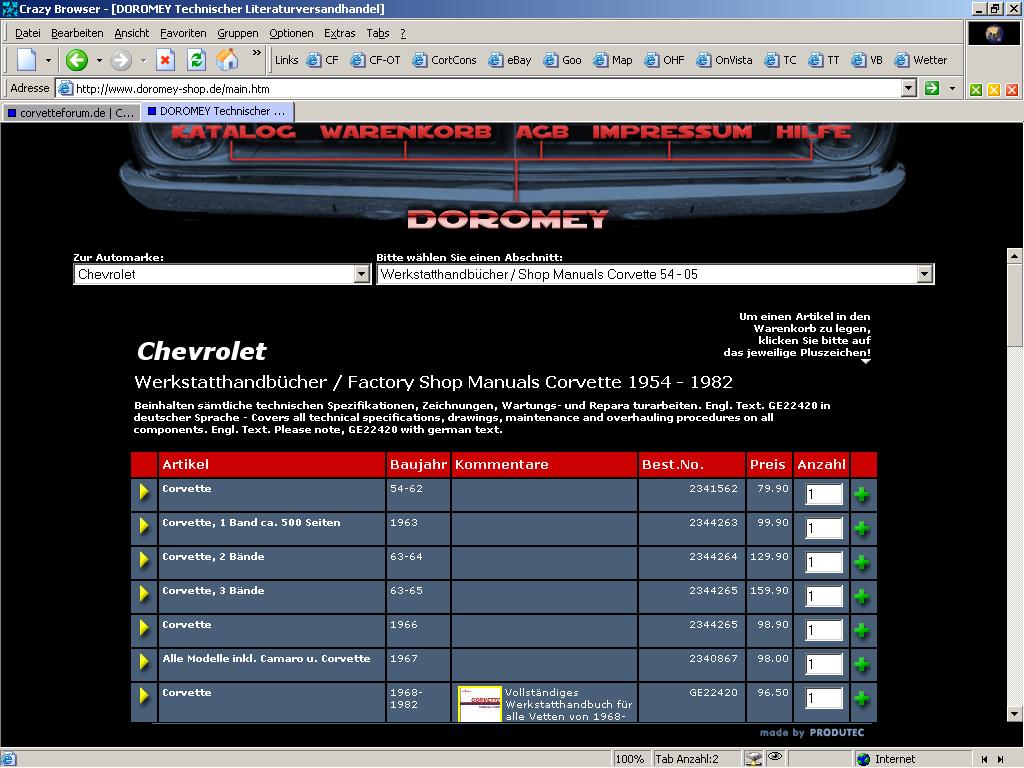Click quantity field for Best.No. 2341562
Viewport: 1024px width, 768px height.
(x=824, y=494)
